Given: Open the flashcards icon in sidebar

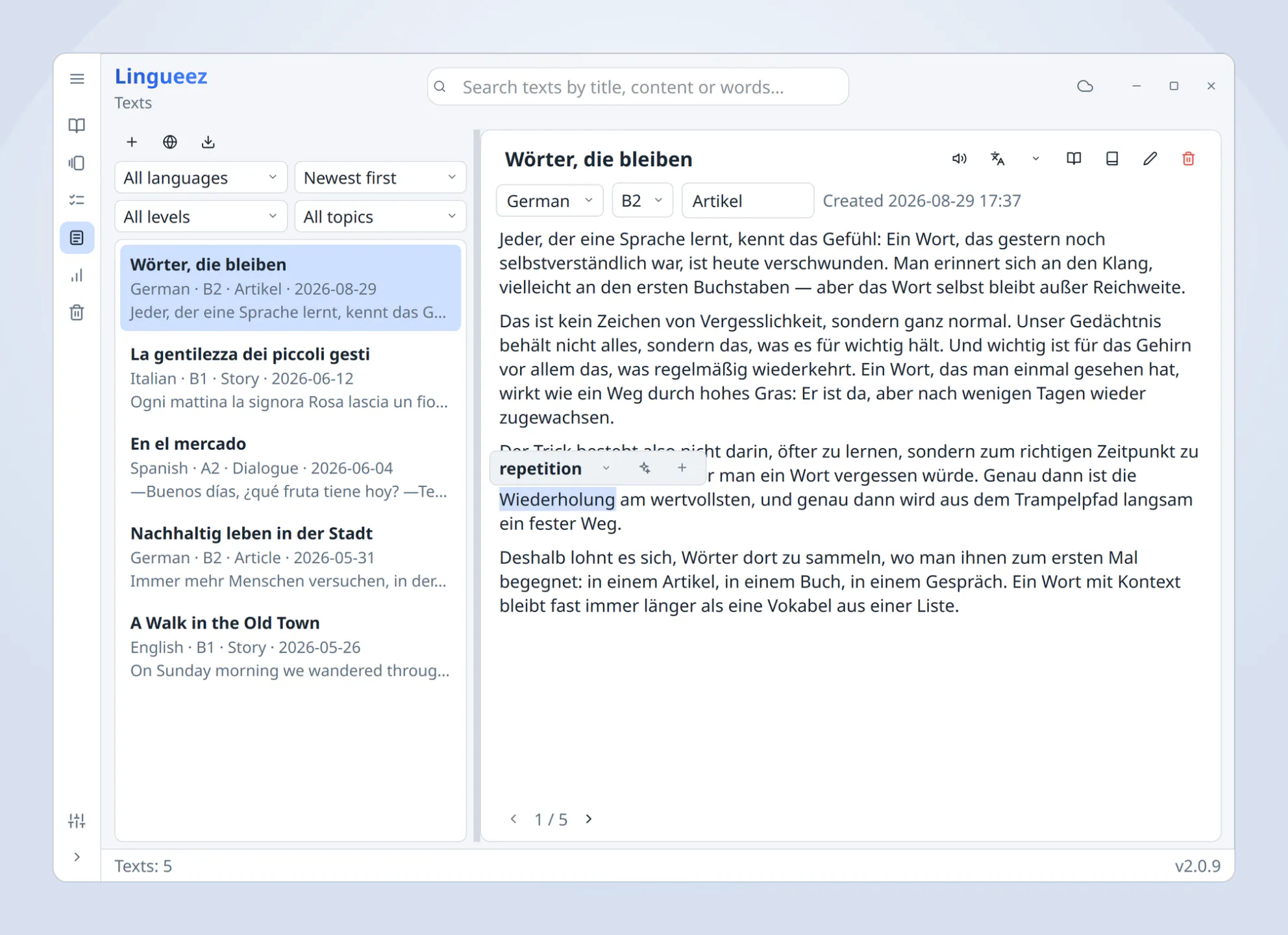Looking at the screenshot, I should [x=77, y=163].
